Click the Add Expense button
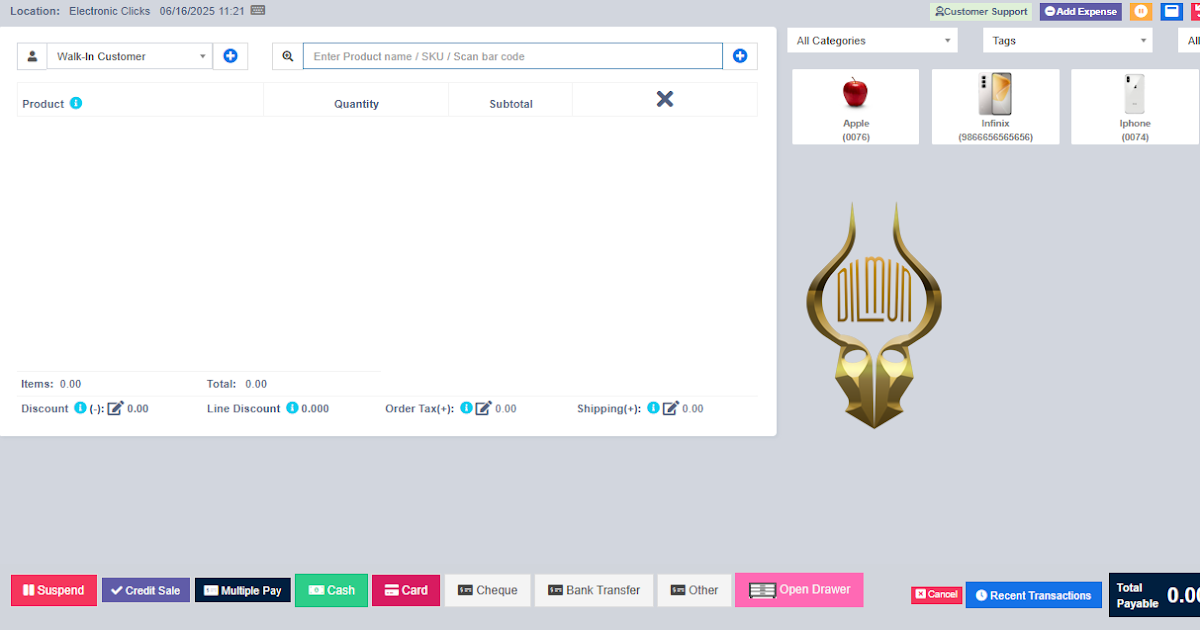This screenshot has height=630, width=1200. 1080,12
